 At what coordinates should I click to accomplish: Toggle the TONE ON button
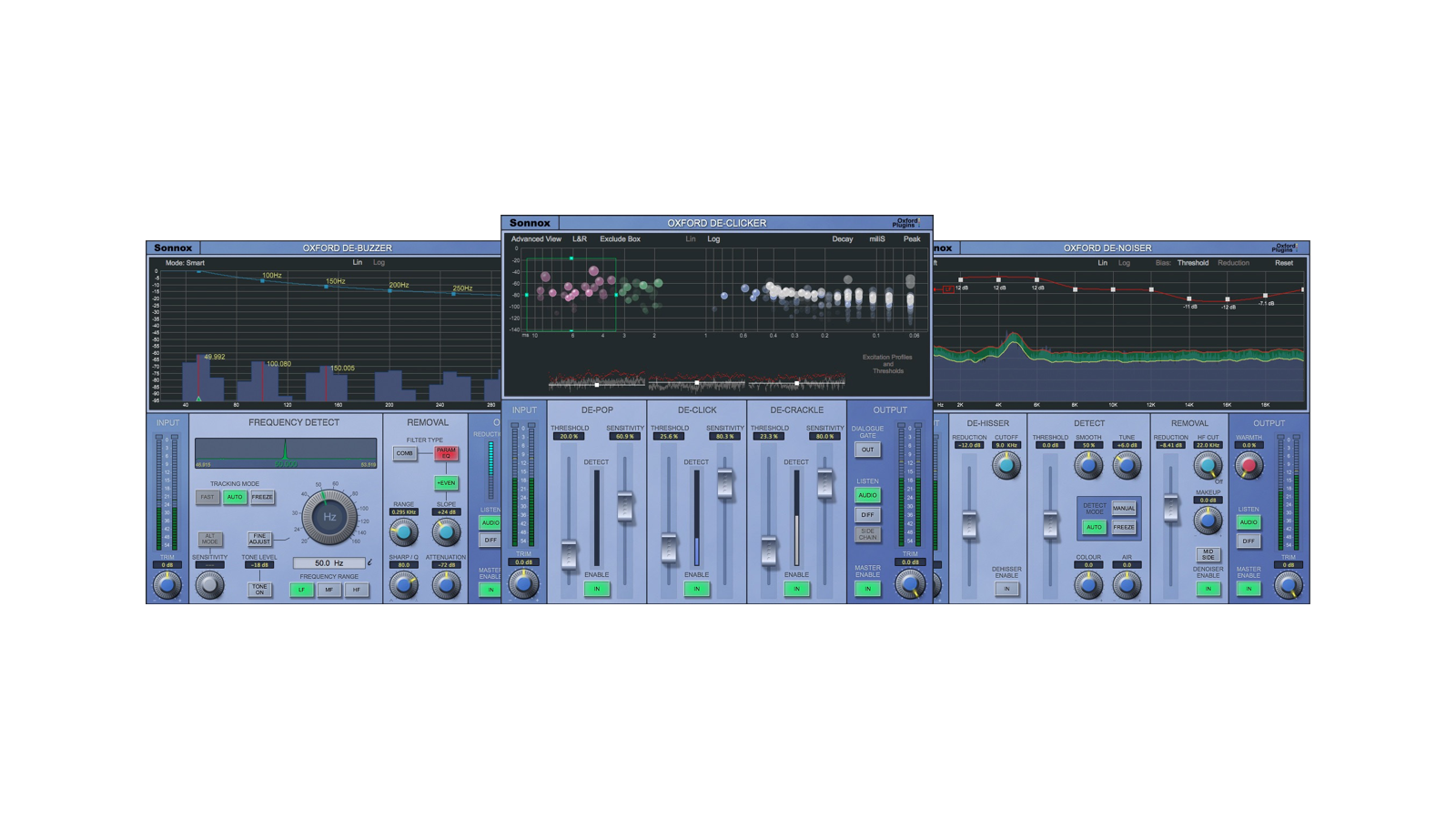pyautogui.click(x=259, y=590)
